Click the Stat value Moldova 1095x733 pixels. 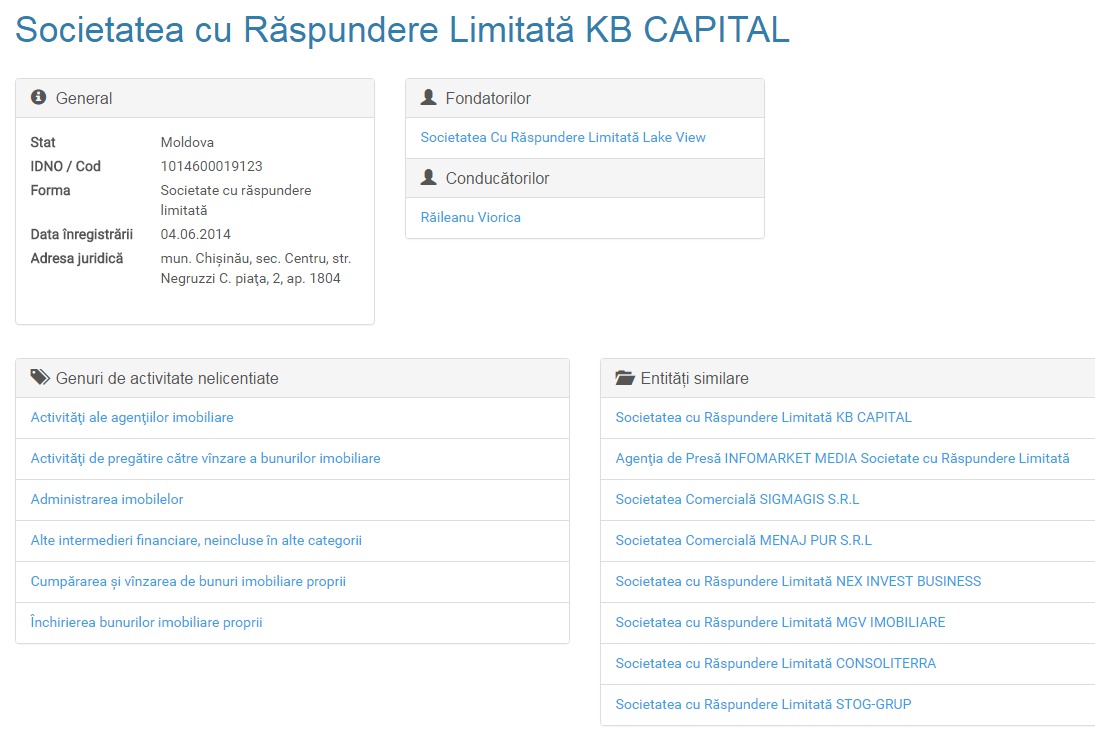click(187, 142)
